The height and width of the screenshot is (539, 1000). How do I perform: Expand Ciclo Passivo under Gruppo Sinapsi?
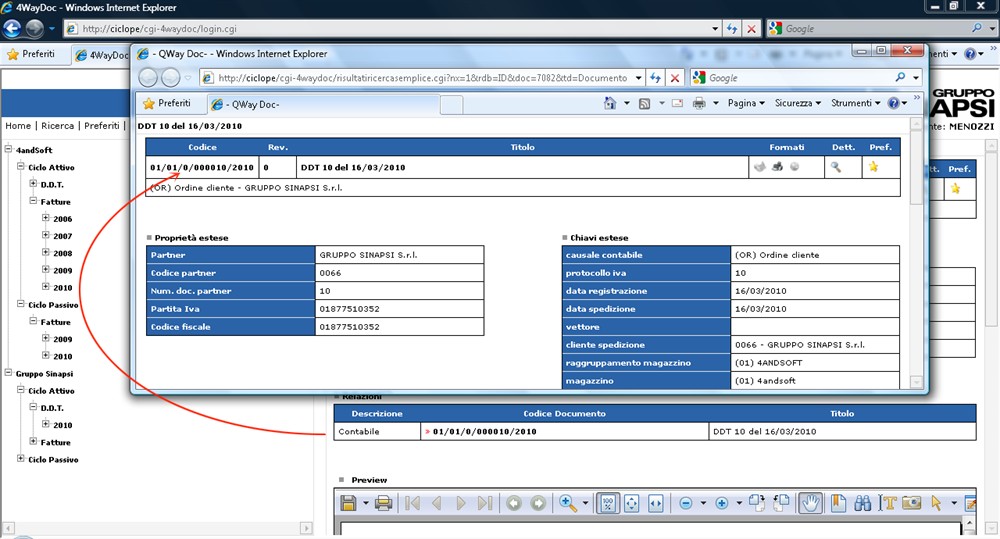pos(20,459)
